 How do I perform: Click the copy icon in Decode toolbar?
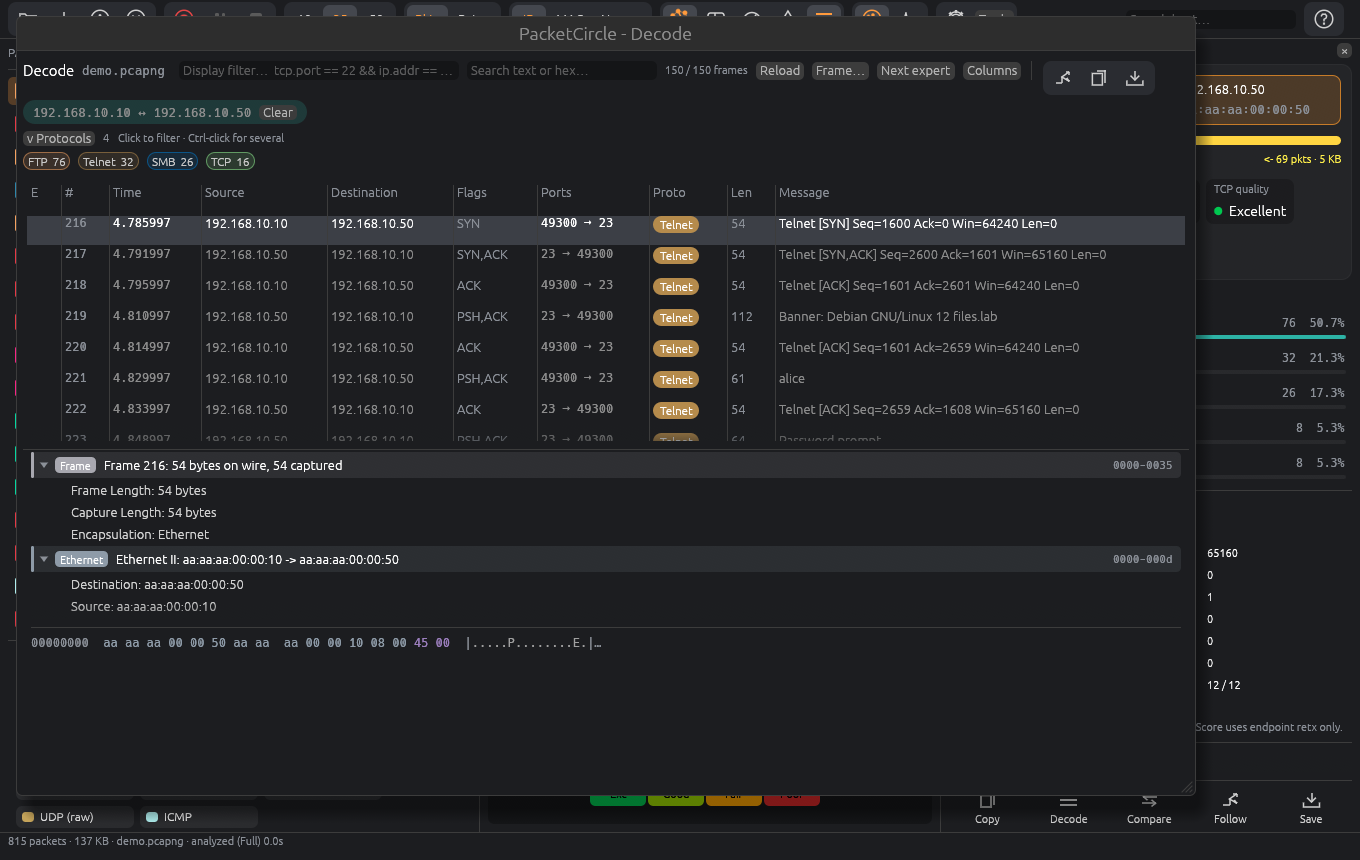[1098, 78]
